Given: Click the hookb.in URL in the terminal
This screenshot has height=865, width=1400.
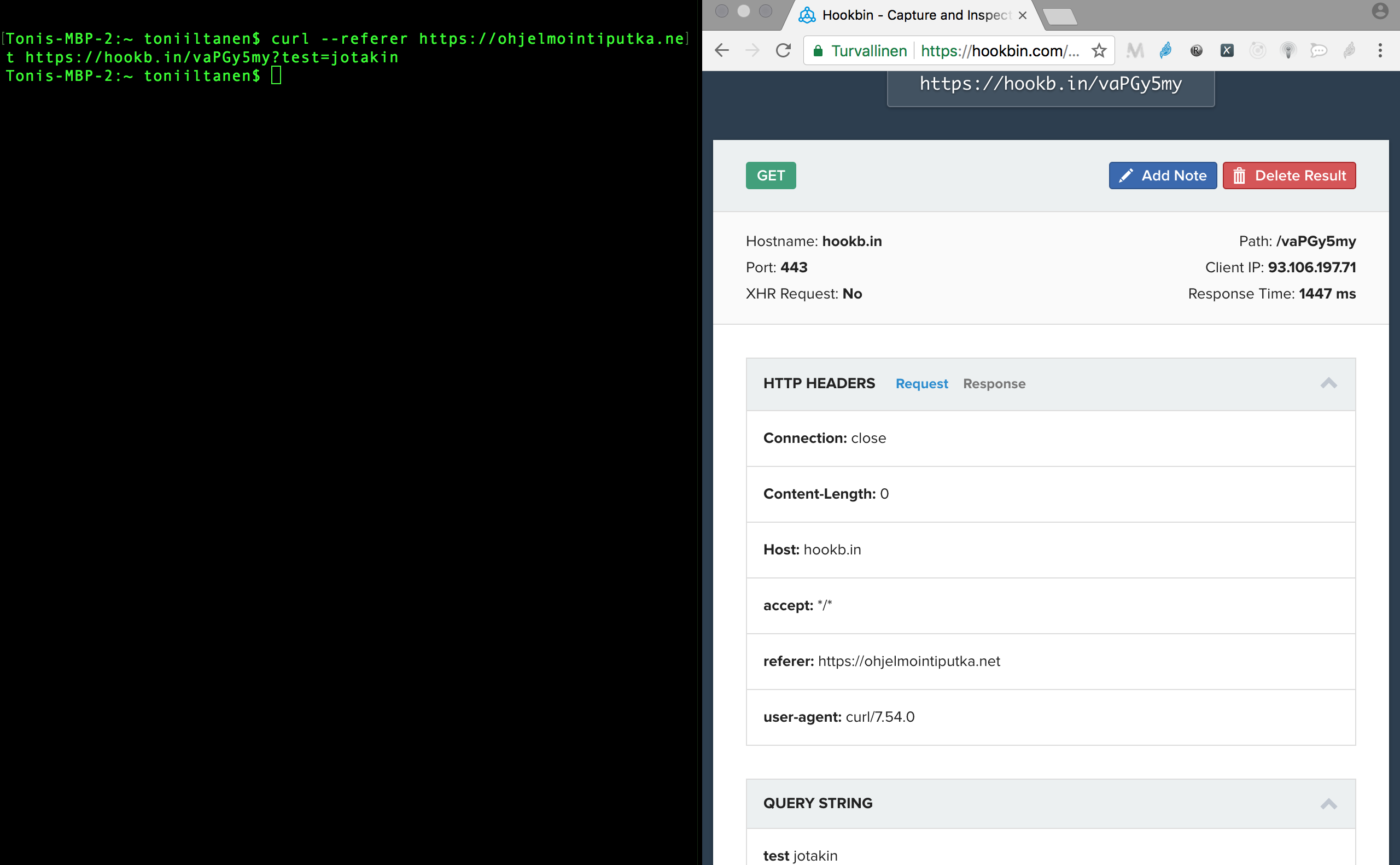Looking at the screenshot, I should coord(212,57).
